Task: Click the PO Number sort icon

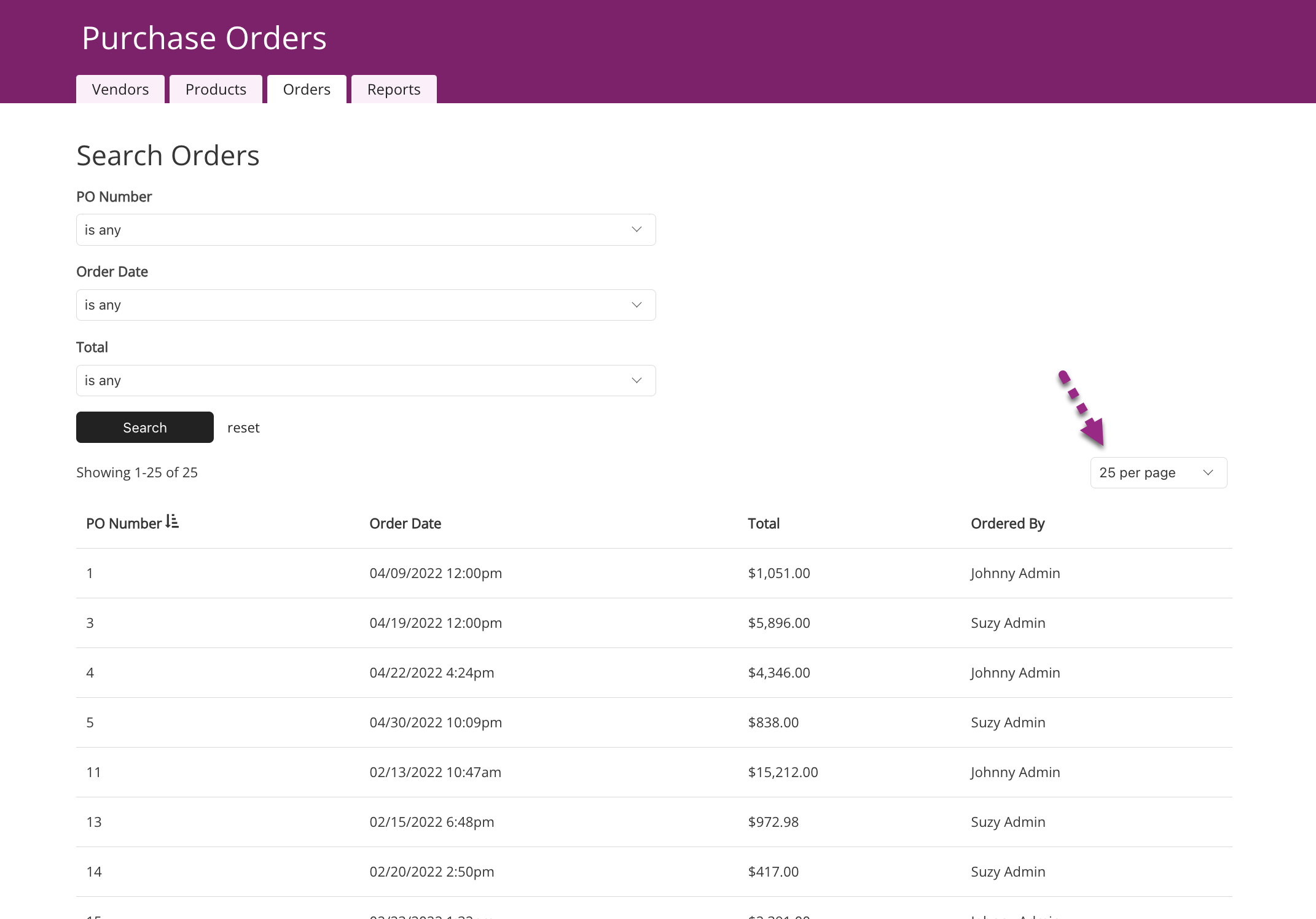Action: coord(172,522)
